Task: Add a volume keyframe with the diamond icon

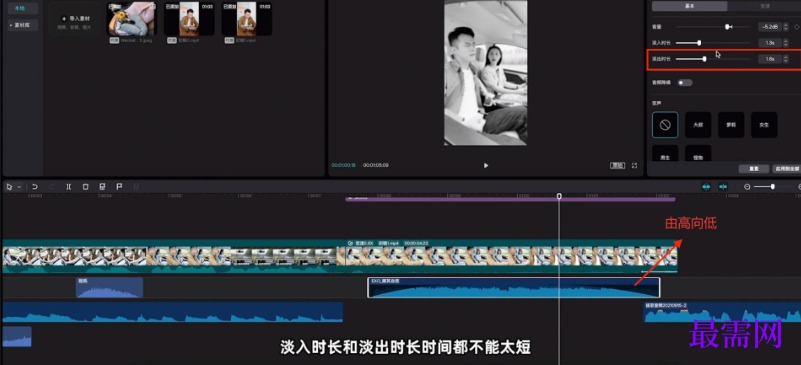Action: 796,27
